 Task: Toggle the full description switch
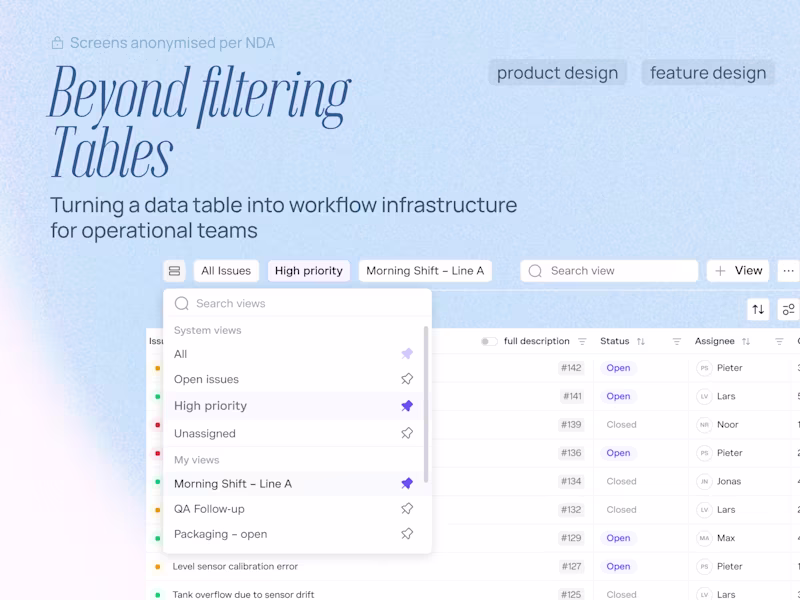pyautogui.click(x=489, y=341)
